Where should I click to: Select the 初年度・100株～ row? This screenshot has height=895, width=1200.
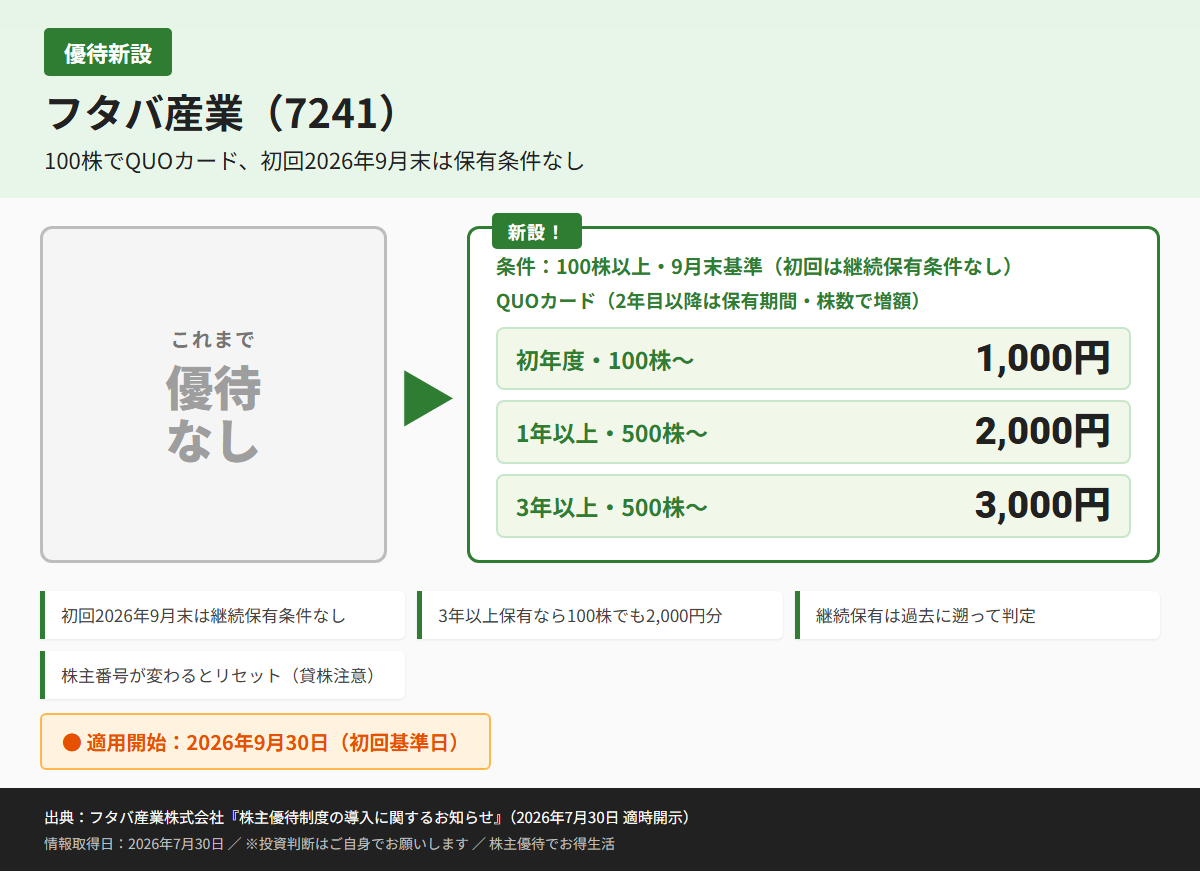tap(813, 358)
